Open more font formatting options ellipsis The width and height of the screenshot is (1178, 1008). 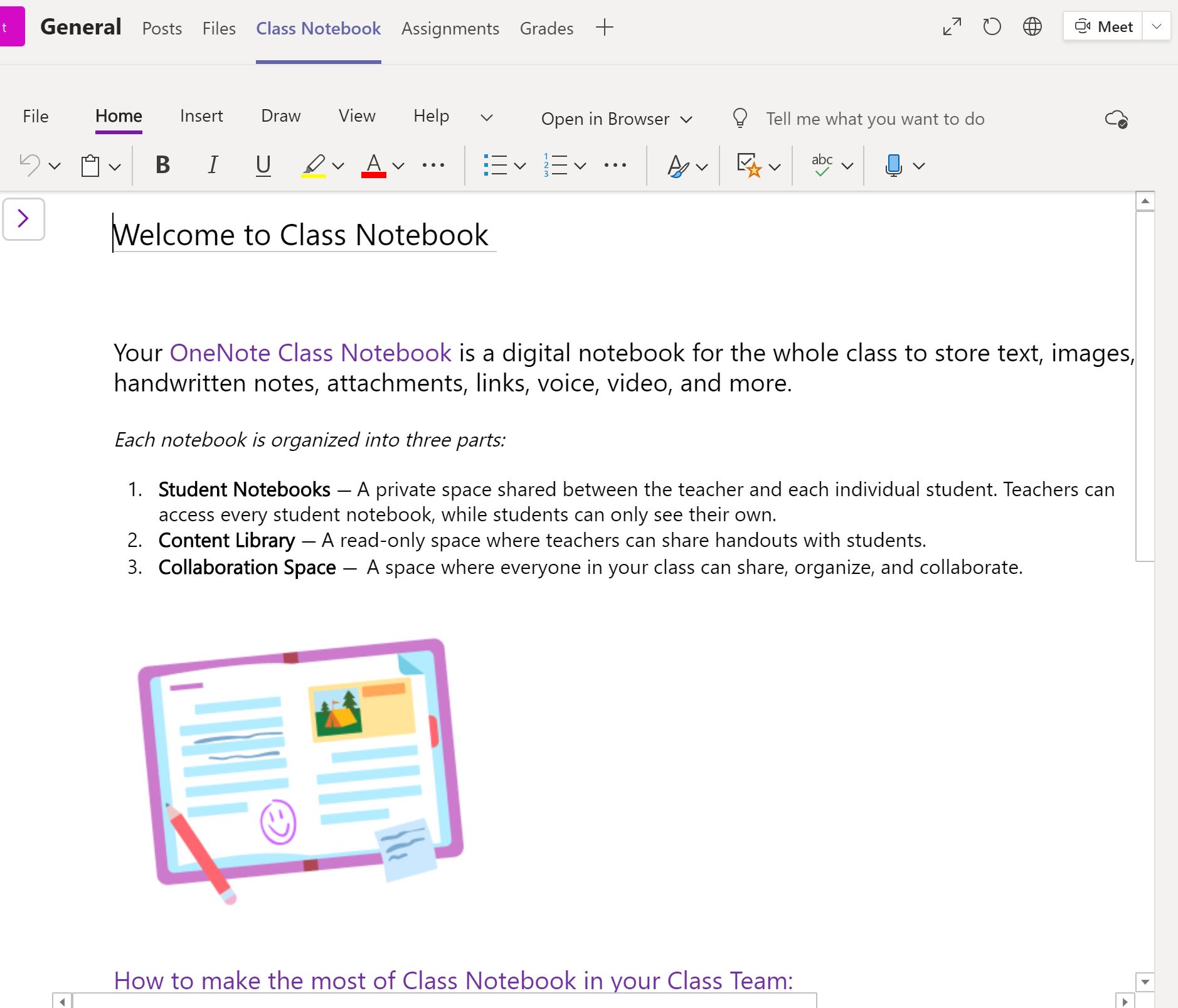[433, 165]
